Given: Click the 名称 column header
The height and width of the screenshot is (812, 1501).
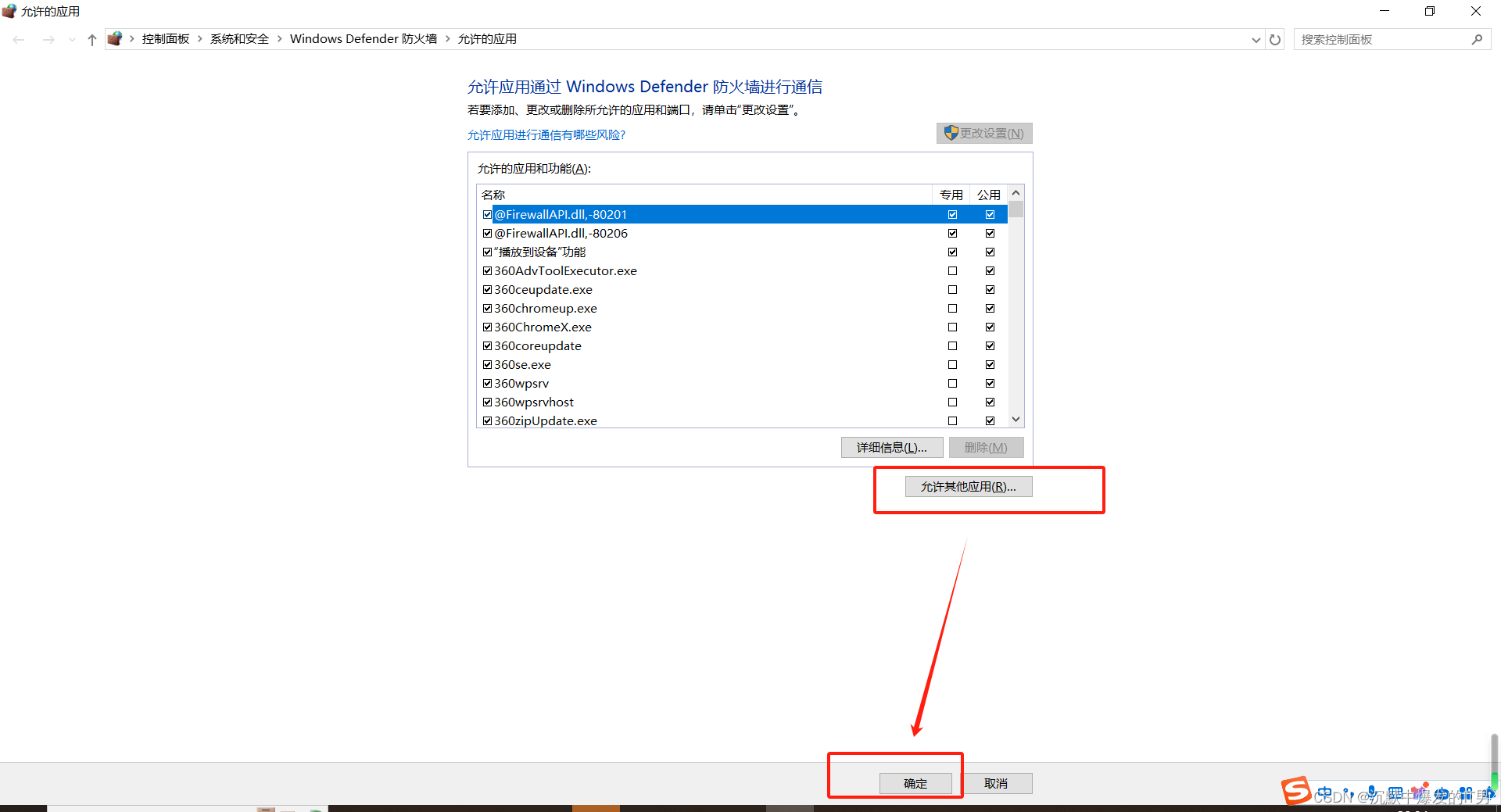Looking at the screenshot, I should tap(704, 195).
